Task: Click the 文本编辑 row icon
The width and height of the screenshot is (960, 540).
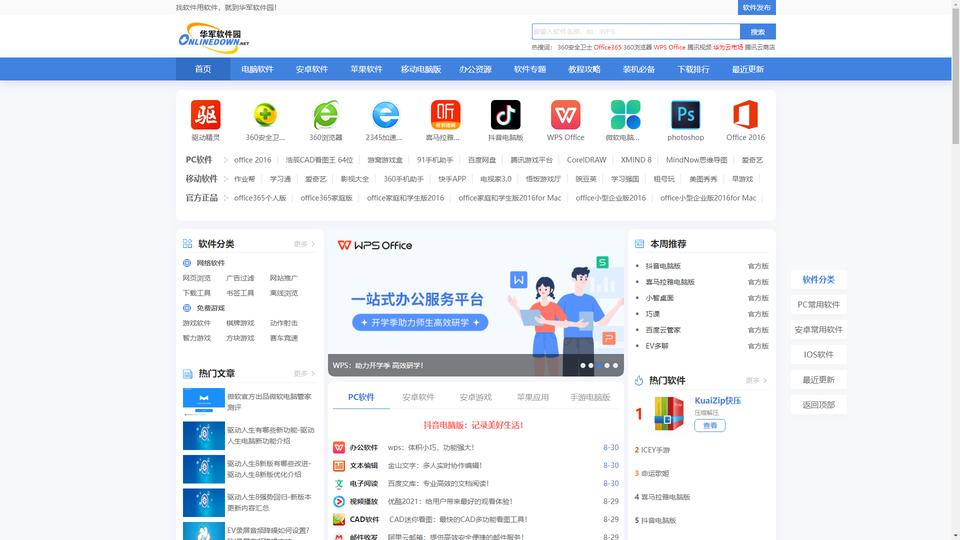Action: (339, 465)
